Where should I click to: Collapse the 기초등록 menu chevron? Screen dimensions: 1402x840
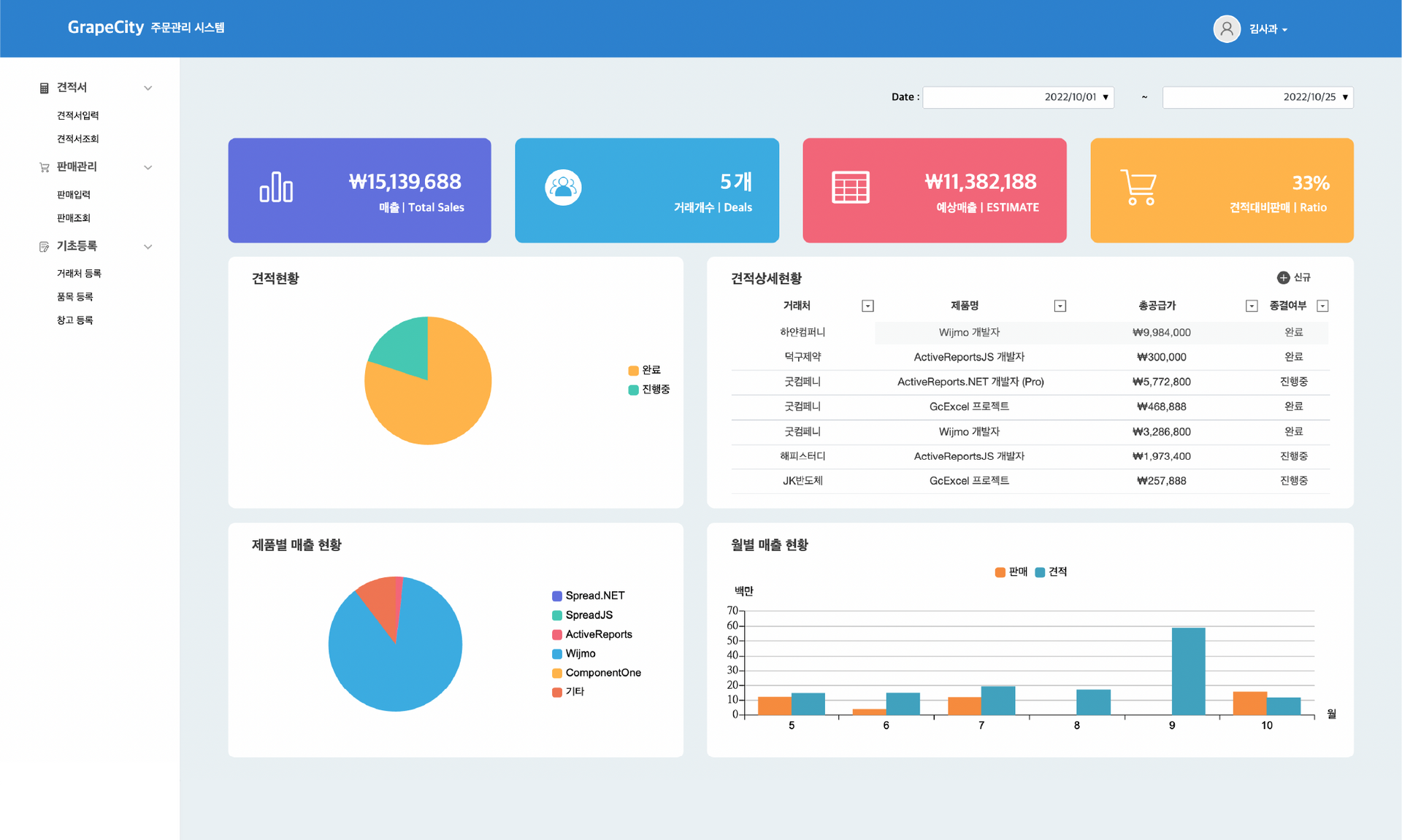tap(148, 247)
